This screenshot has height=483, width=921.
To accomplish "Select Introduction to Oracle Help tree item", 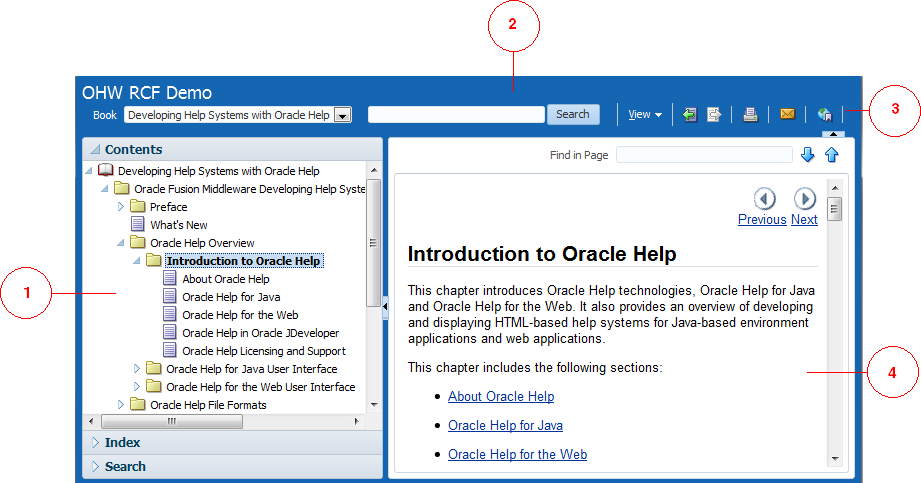I will (244, 260).
